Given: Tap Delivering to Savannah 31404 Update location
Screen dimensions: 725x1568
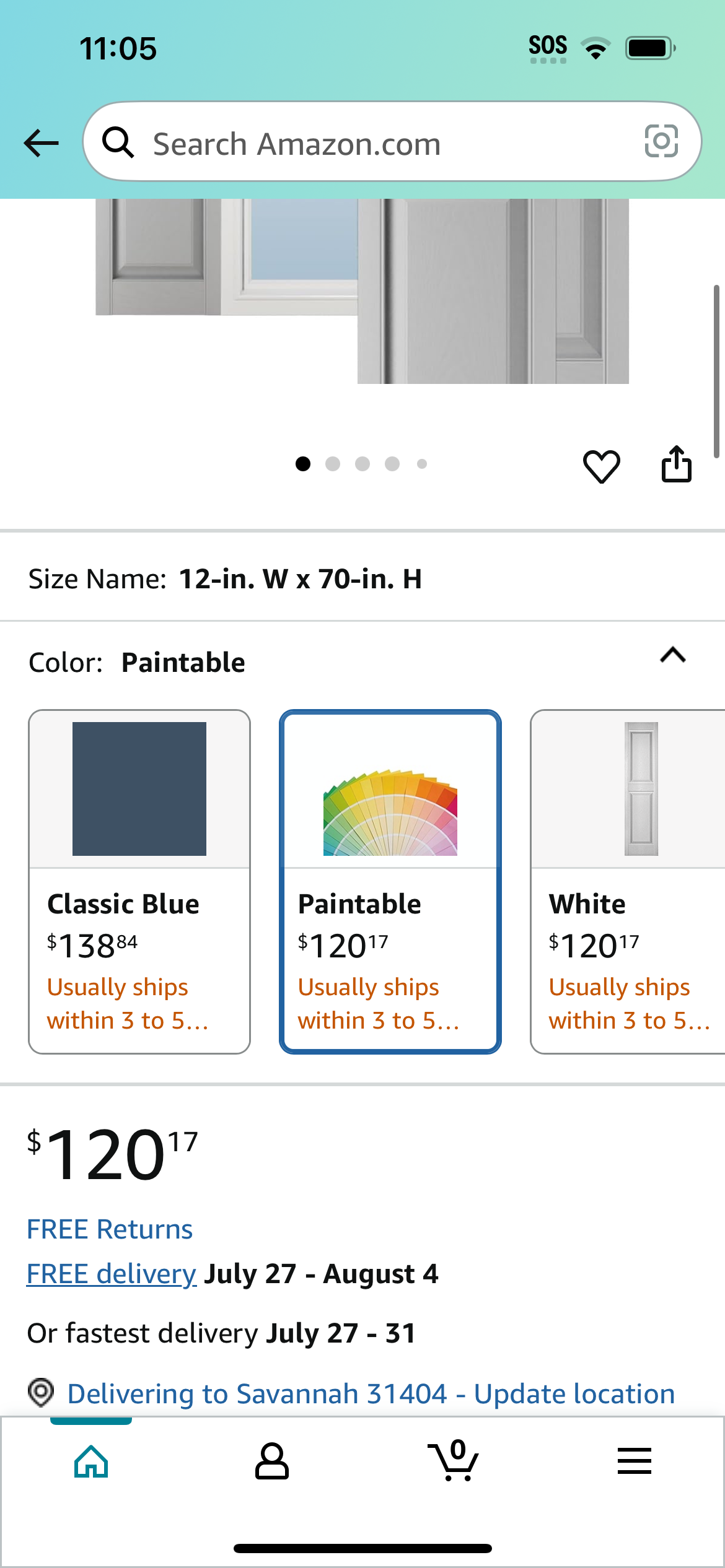Looking at the screenshot, I should click(x=371, y=1393).
